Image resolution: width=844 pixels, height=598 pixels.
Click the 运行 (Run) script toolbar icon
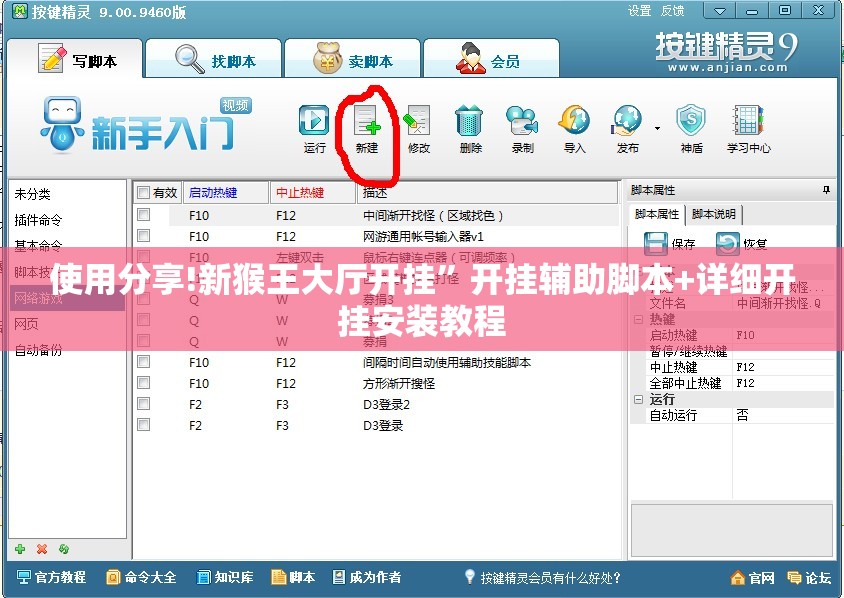314,128
